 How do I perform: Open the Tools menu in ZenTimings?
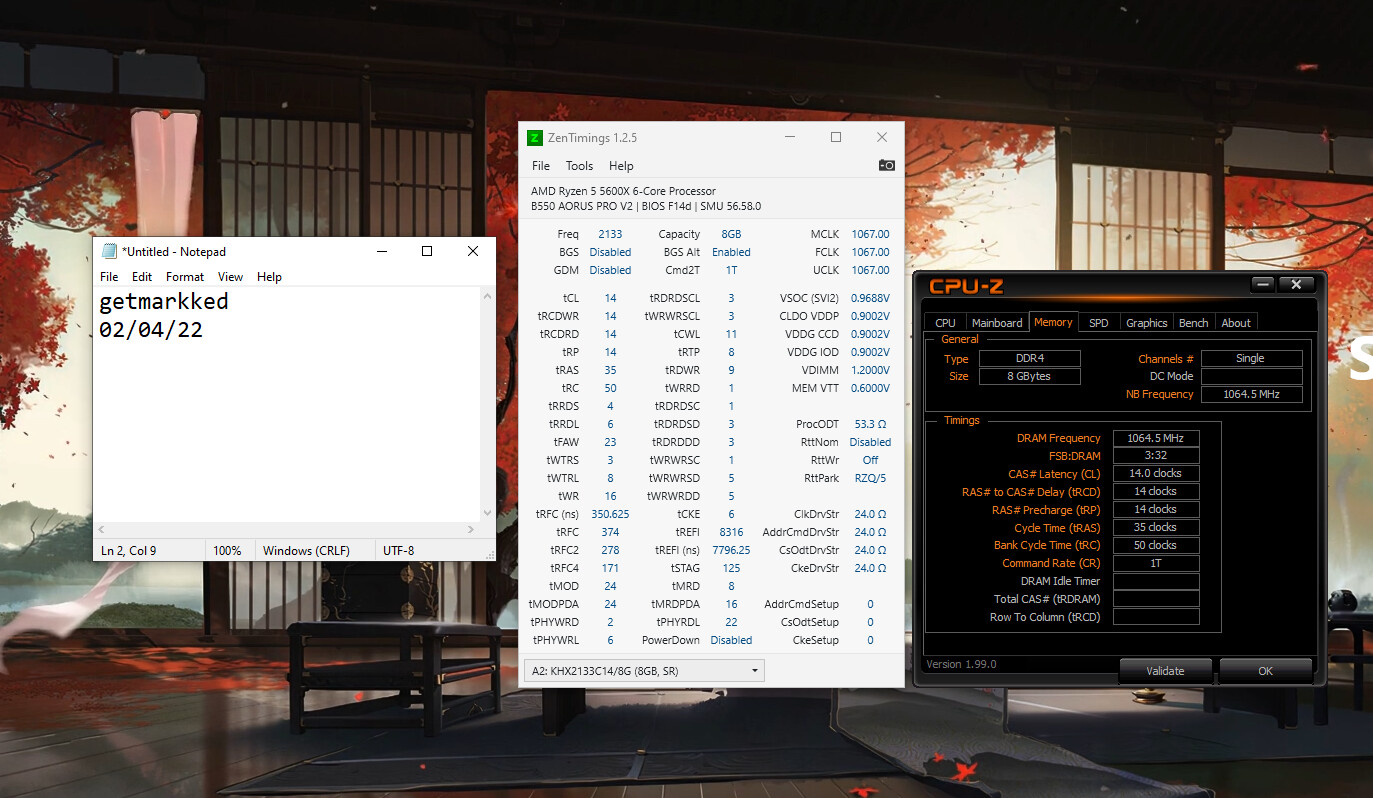(579, 166)
